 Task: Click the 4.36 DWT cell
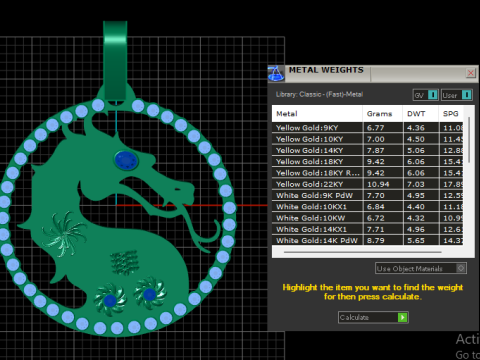point(421,128)
